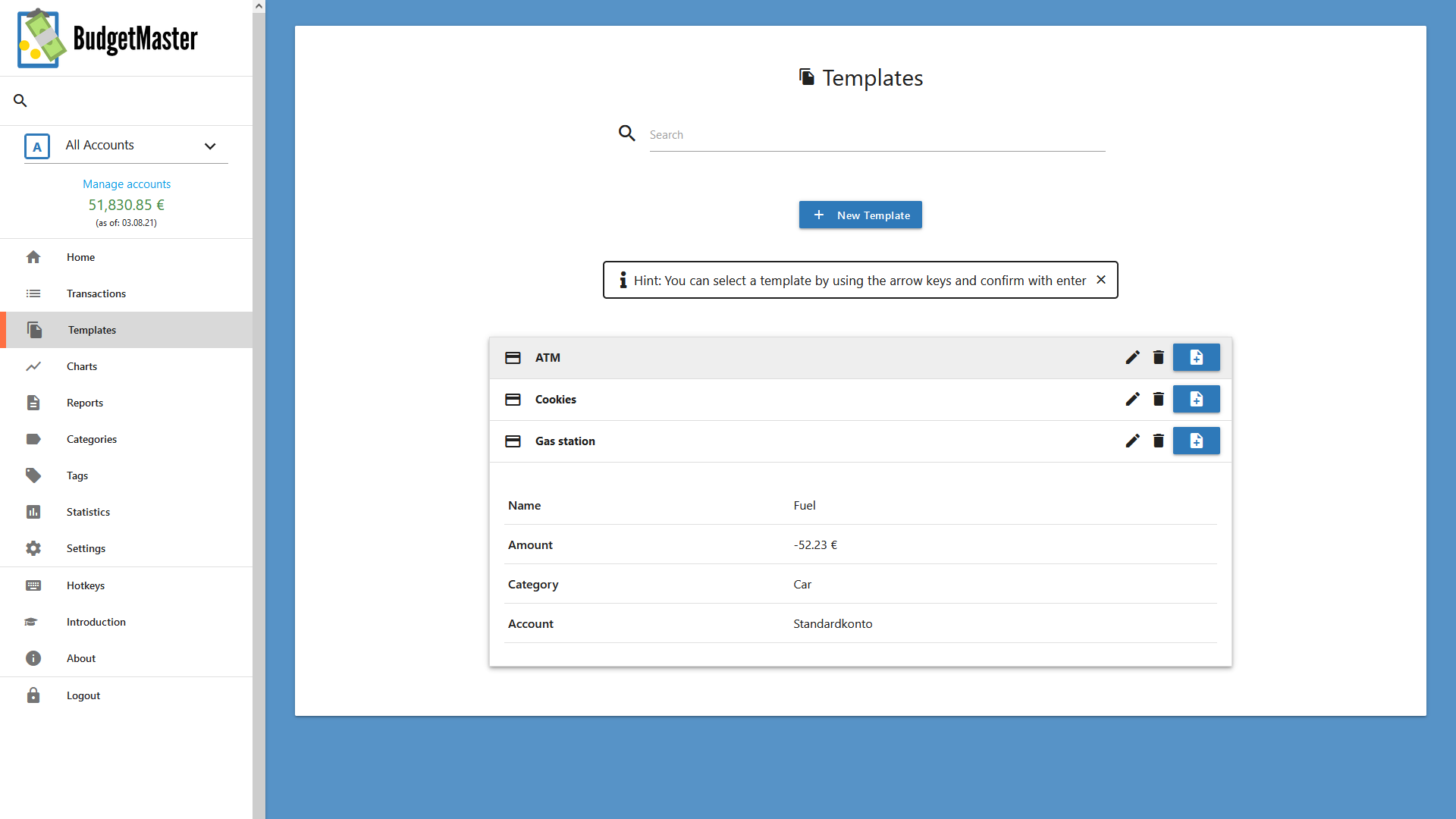Image resolution: width=1456 pixels, height=819 pixels.
Task: Open the Manage accounts link
Action: (127, 184)
